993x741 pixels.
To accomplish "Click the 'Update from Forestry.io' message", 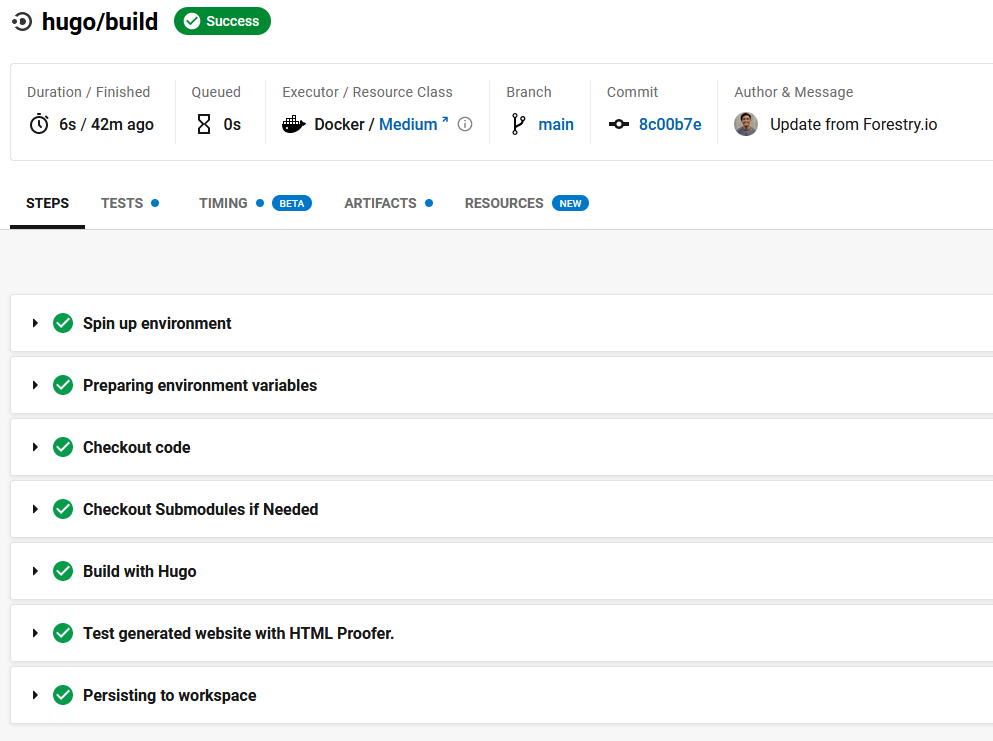I will click(x=853, y=124).
